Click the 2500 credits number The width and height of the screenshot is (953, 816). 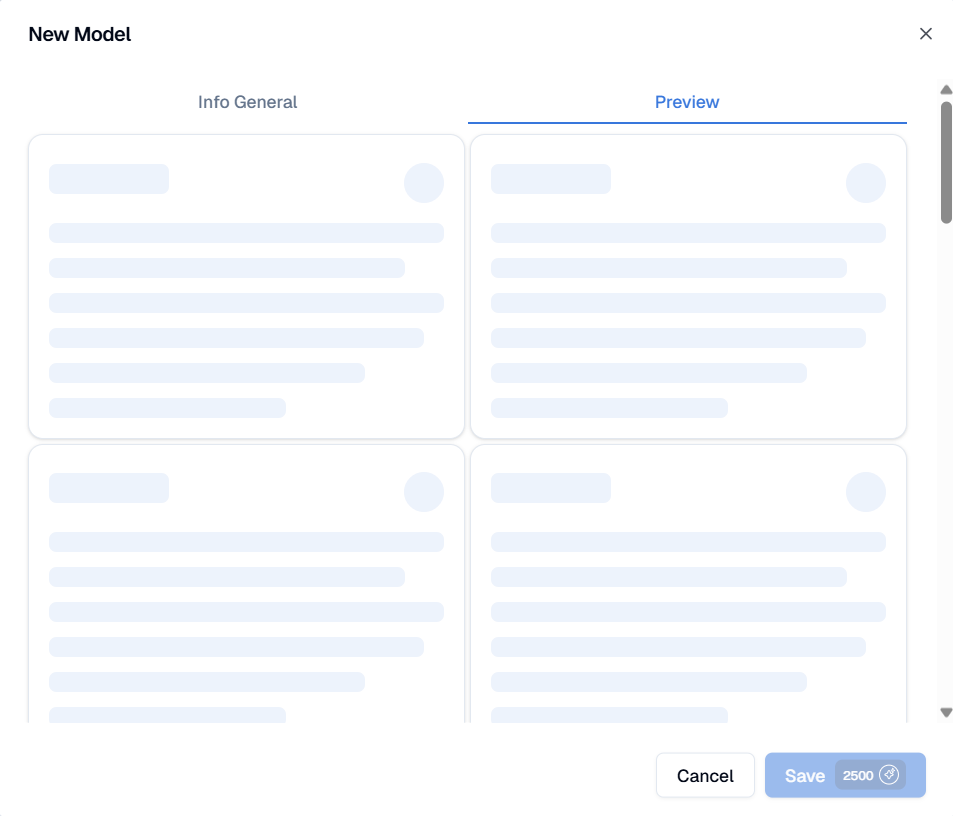pos(858,775)
